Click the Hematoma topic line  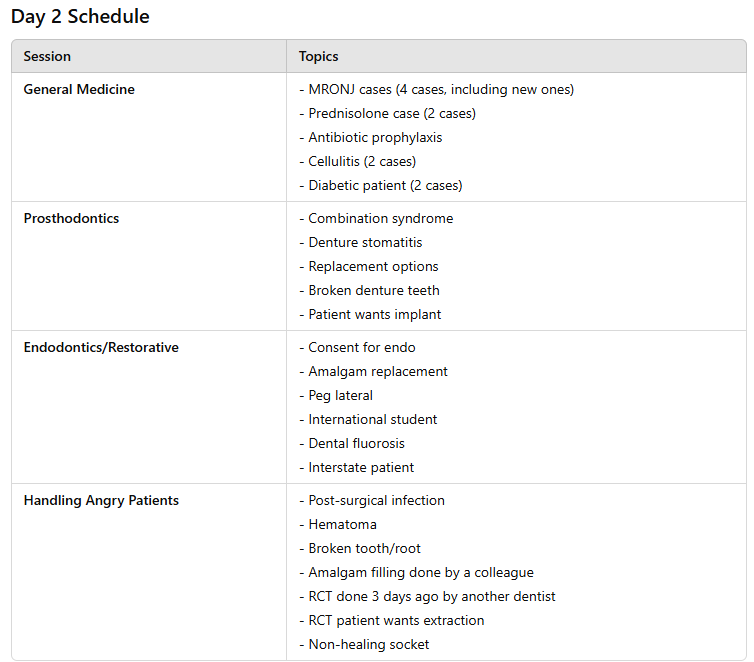click(338, 525)
